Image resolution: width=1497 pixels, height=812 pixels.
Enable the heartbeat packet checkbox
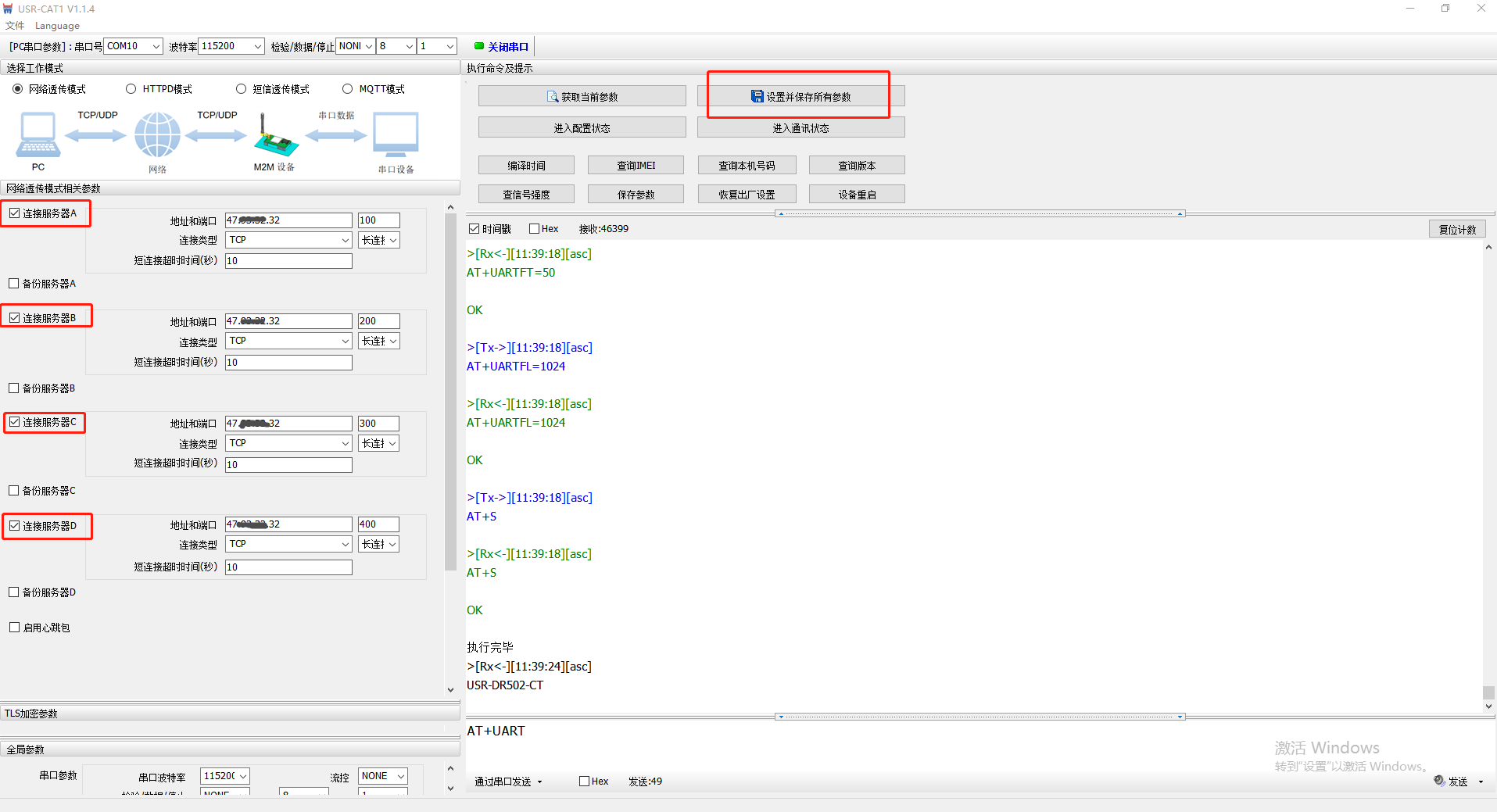click(x=15, y=628)
